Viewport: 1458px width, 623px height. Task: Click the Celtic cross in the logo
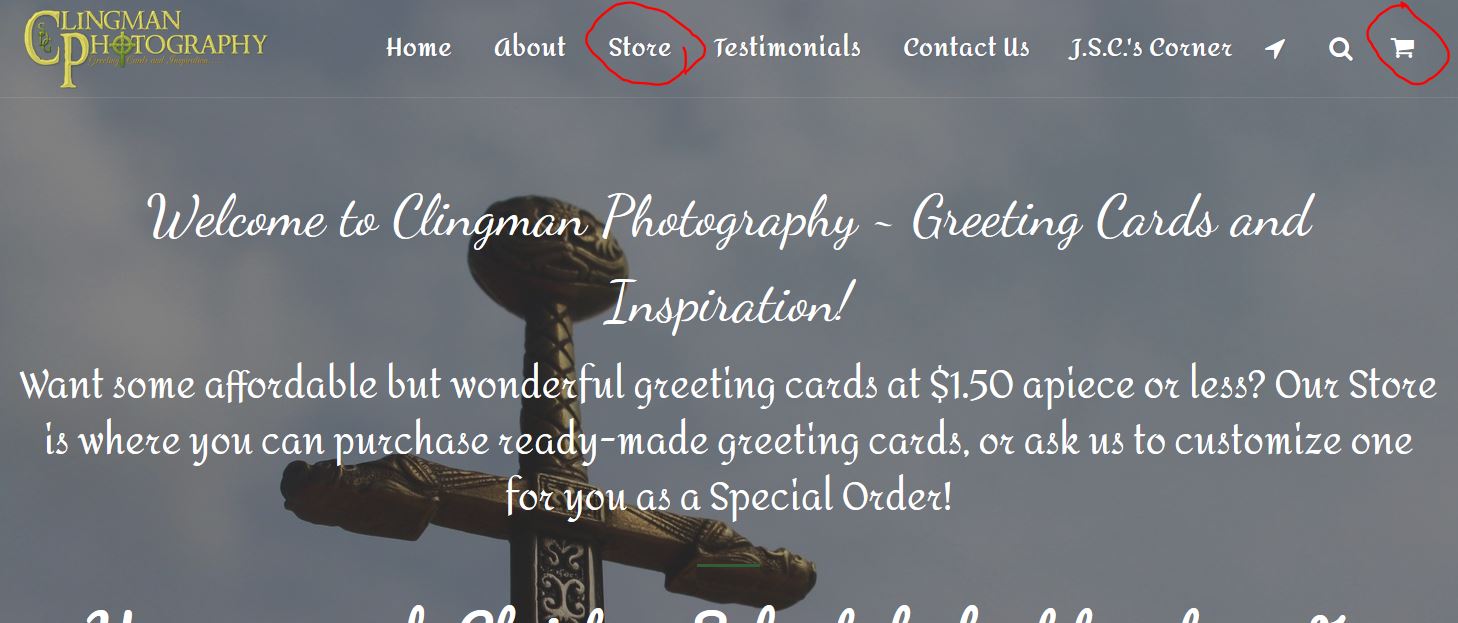coord(121,45)
